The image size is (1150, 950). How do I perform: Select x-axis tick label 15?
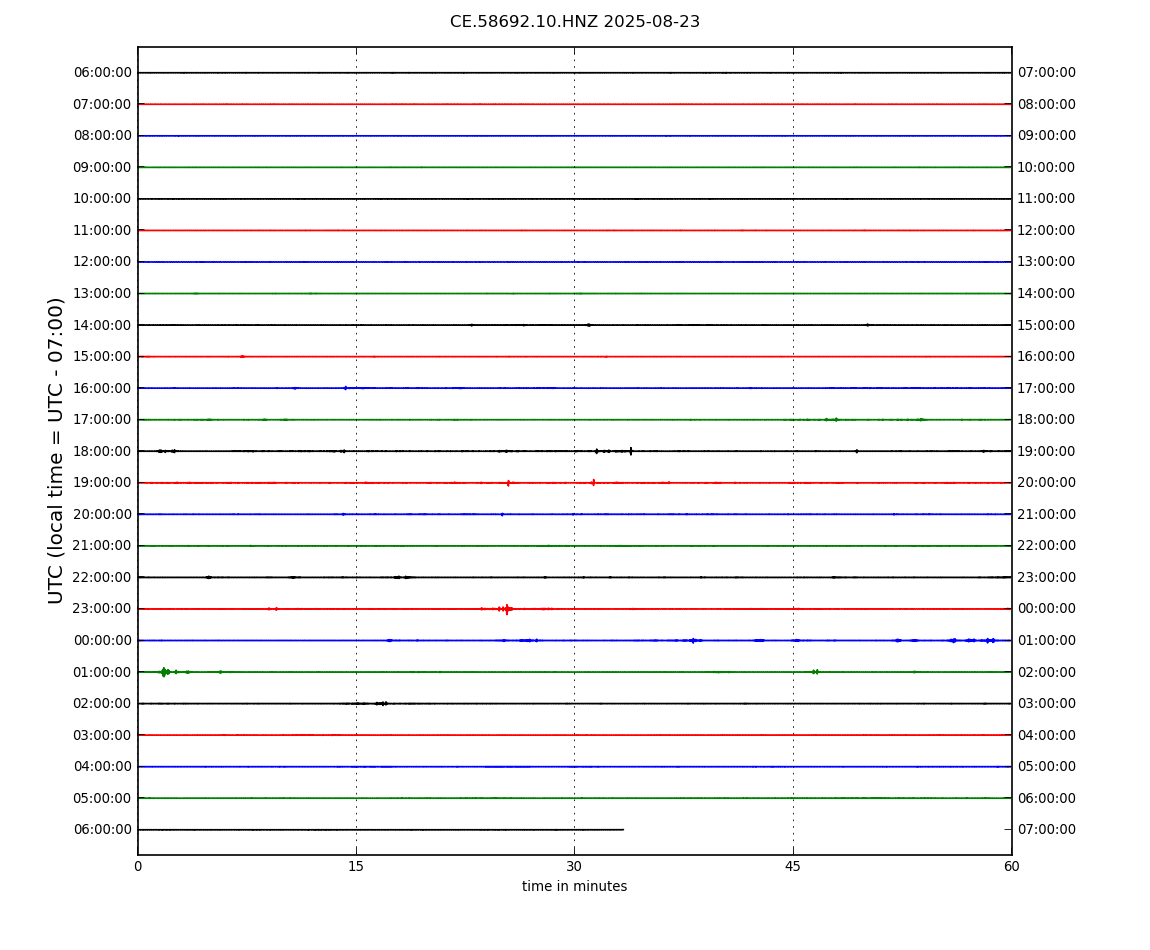(x=356, y=866)
